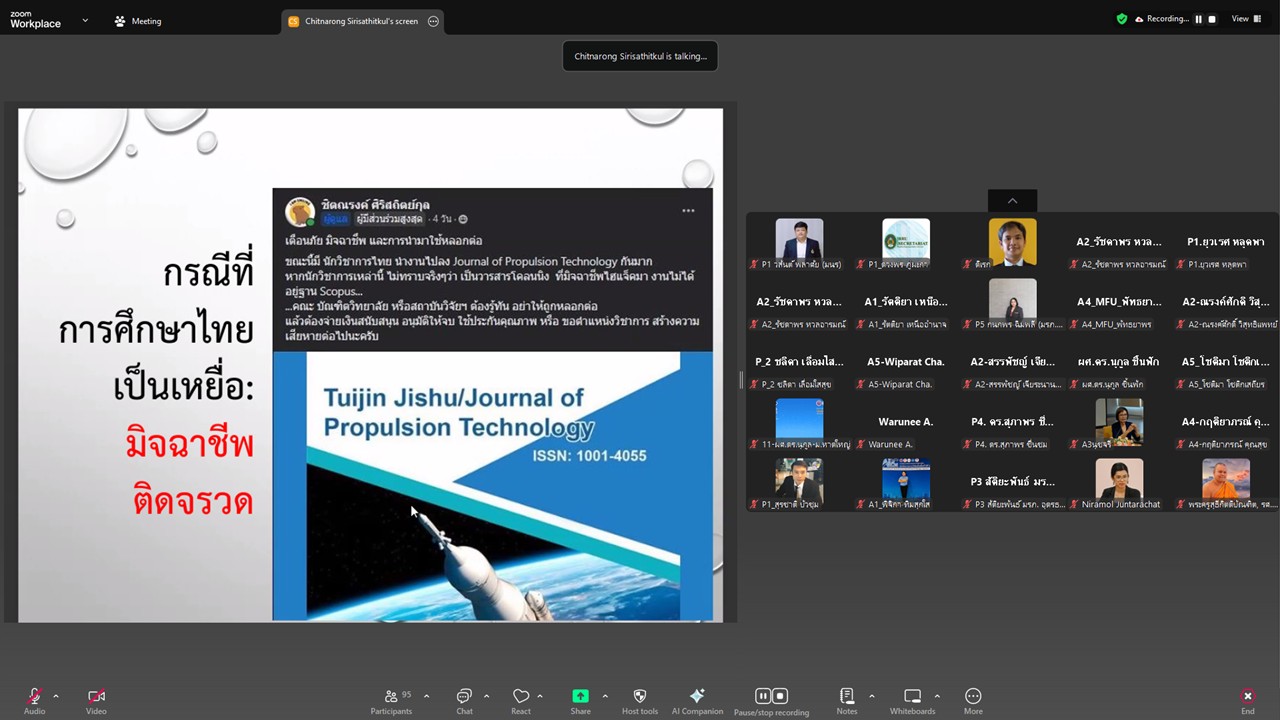Viewport: 1280px width, 720px height.
Task: Pause recording in bottom toolbar
Action: [x=763, y=696]
